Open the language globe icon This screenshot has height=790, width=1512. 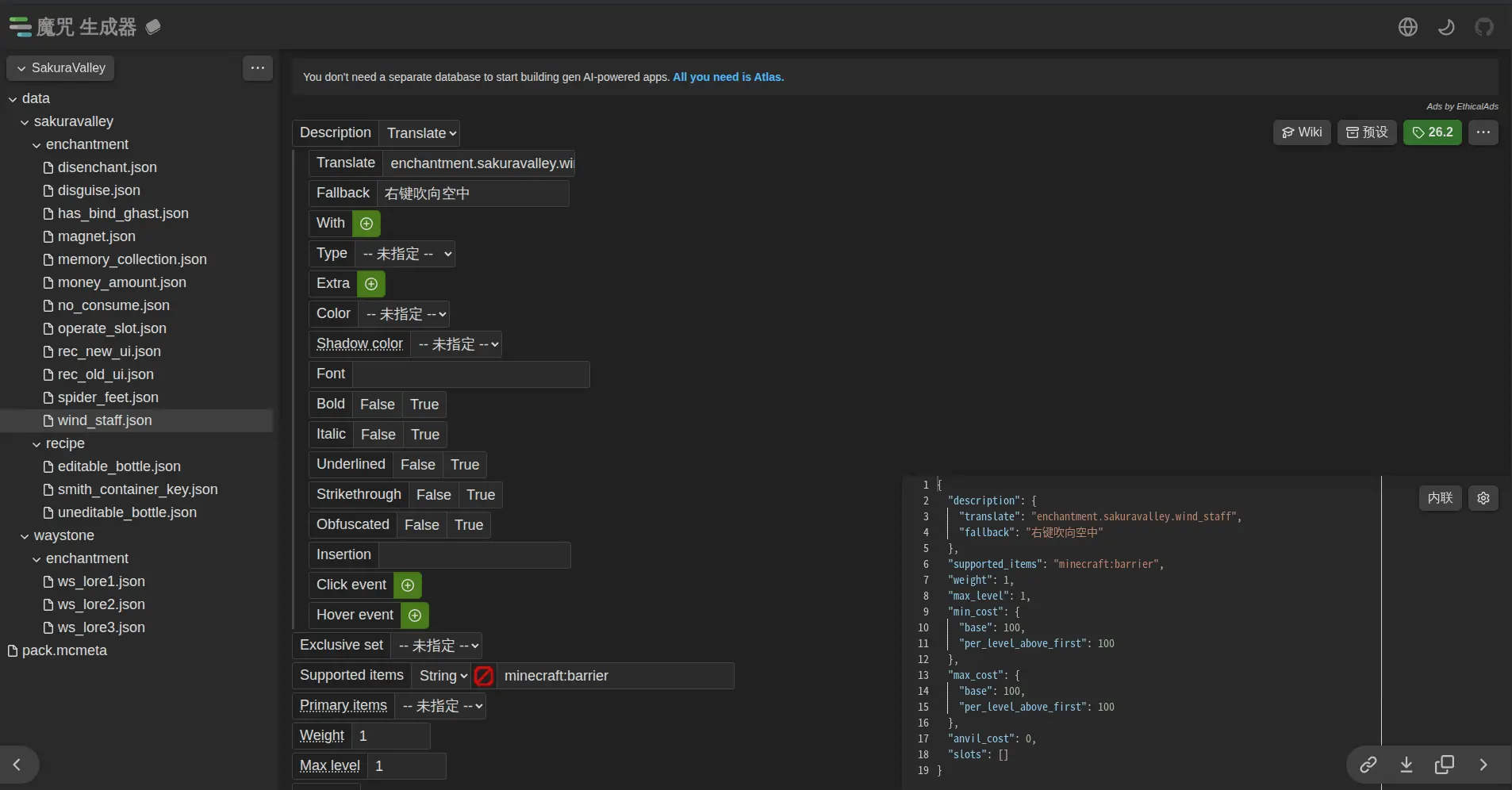[1408, 27]
